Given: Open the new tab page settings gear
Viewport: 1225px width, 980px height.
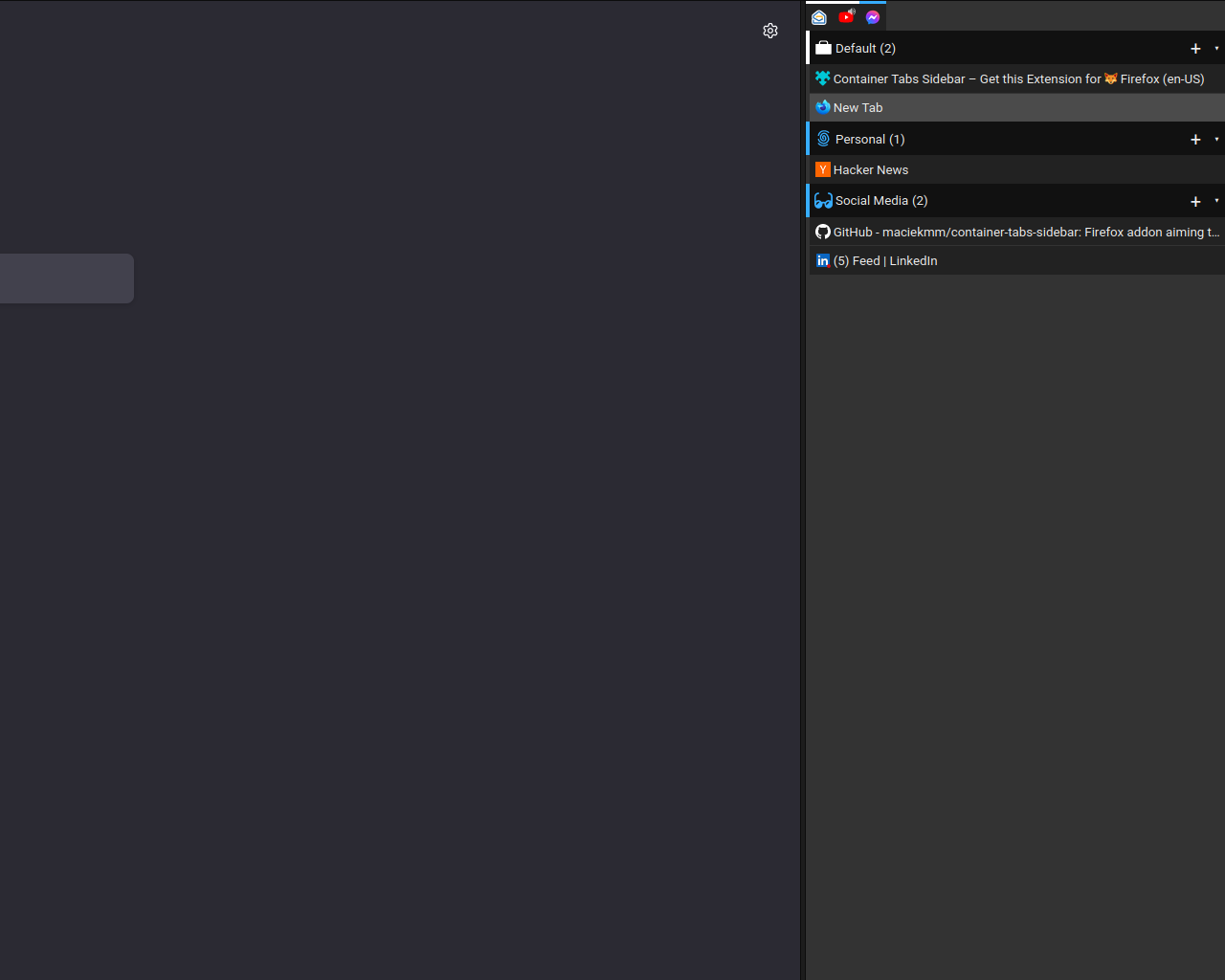Looking at the screenshot, I should pos(770,31).
